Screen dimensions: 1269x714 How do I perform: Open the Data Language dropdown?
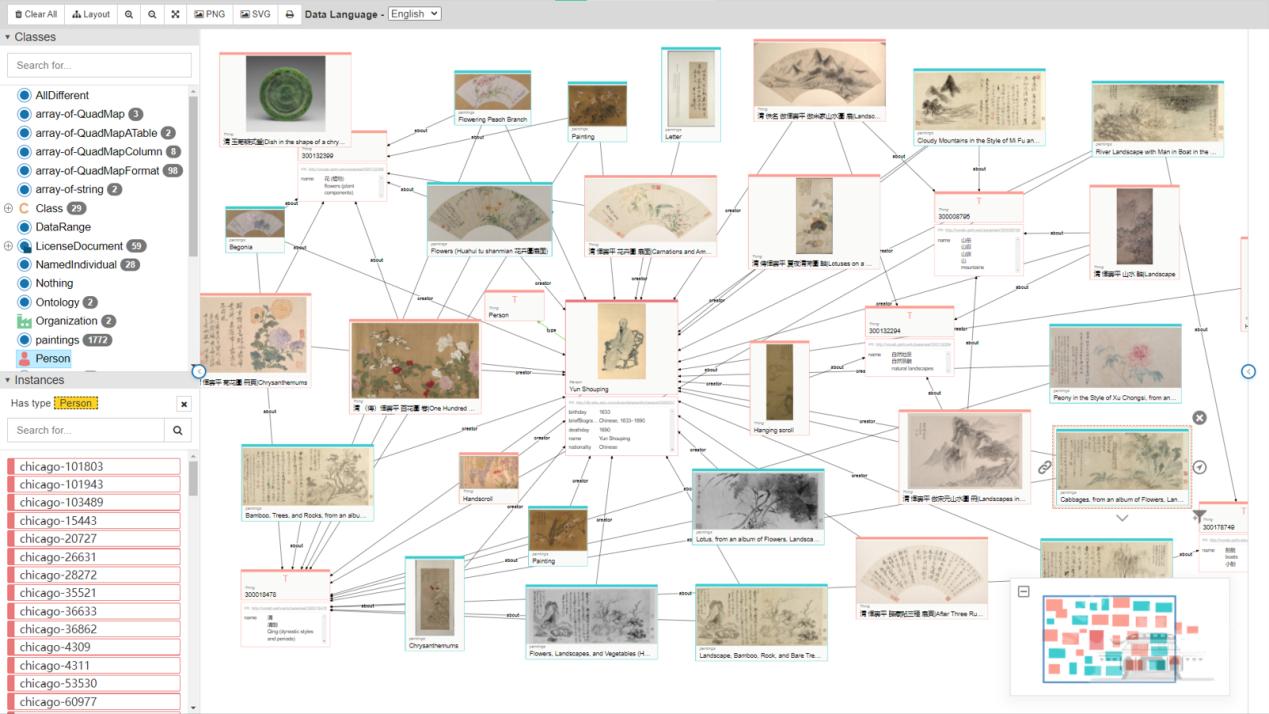[x=414, y=14]
